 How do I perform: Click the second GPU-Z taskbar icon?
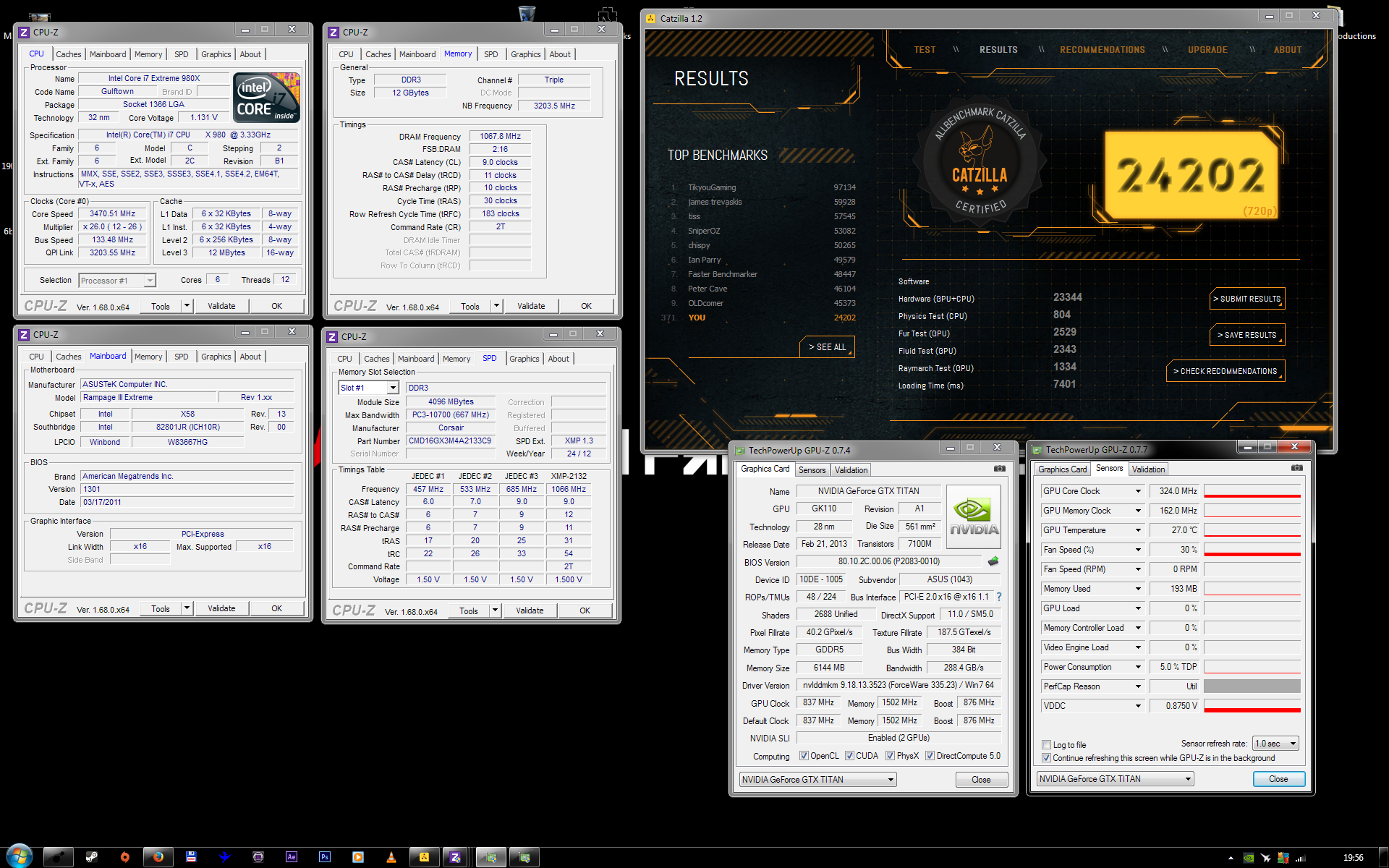tap(525, 857)
